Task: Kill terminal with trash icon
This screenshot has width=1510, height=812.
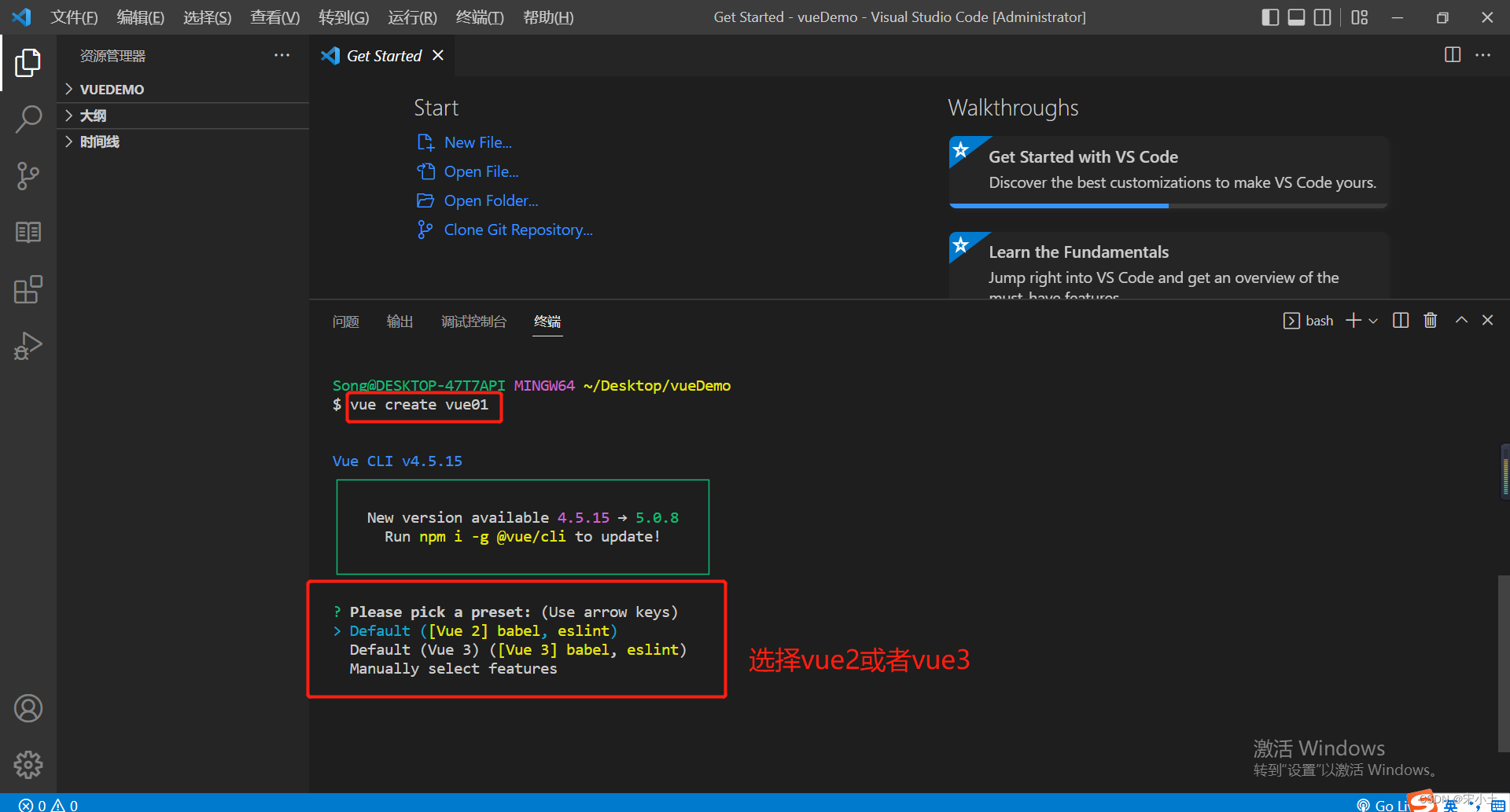Action: pos(1431,320)
